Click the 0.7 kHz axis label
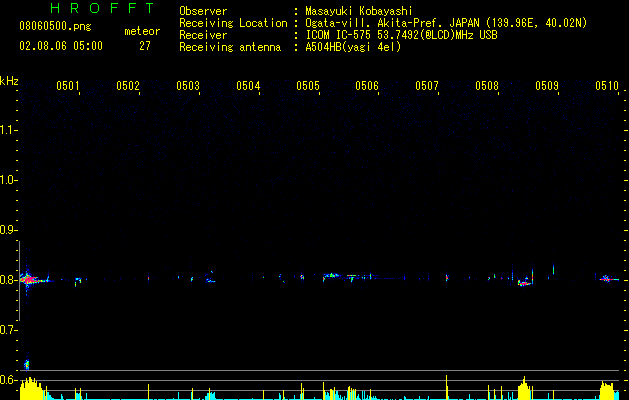The height and width of the screenshot is (400, 629). pos(8,330)
